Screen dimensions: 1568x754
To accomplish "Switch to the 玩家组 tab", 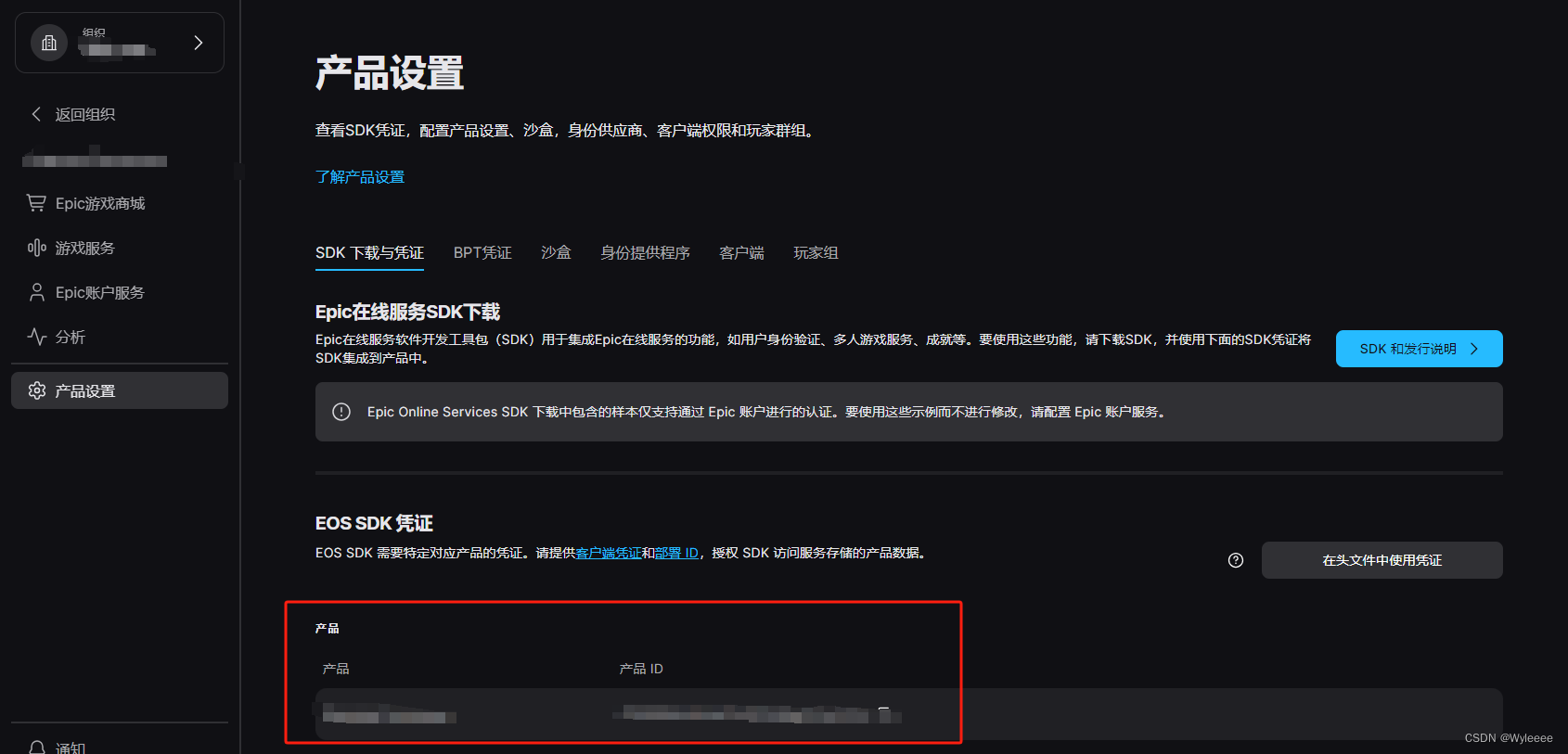I will tap(816, 252).
